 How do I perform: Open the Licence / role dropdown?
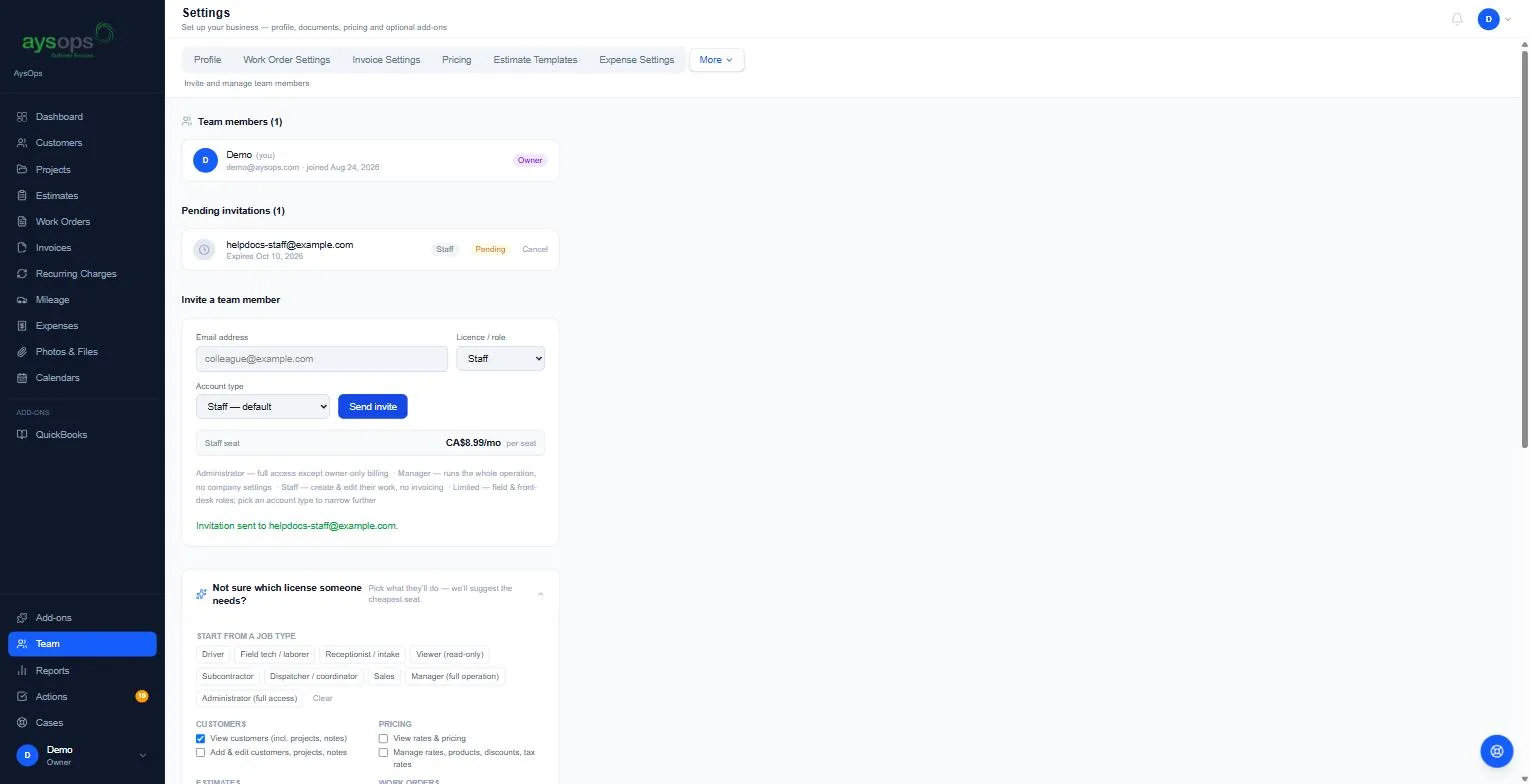(x=500, y=358)
